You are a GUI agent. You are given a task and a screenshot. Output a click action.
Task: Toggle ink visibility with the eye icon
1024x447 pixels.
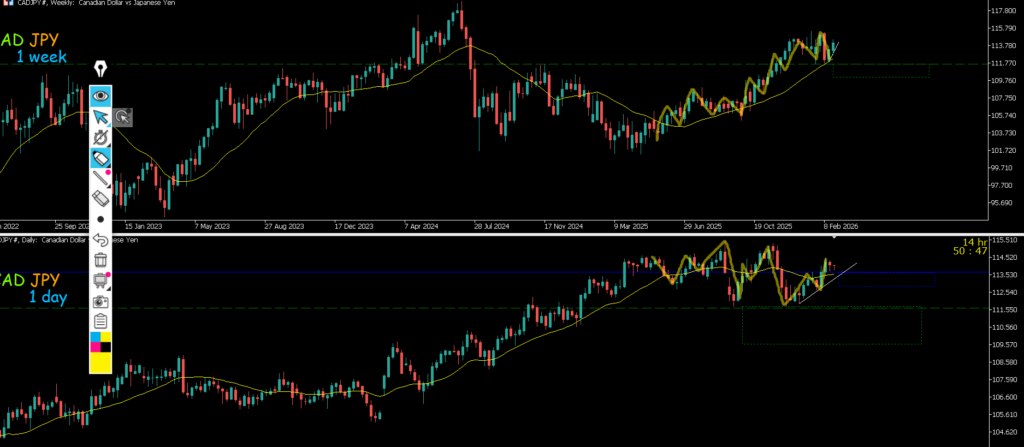(101, 97)
